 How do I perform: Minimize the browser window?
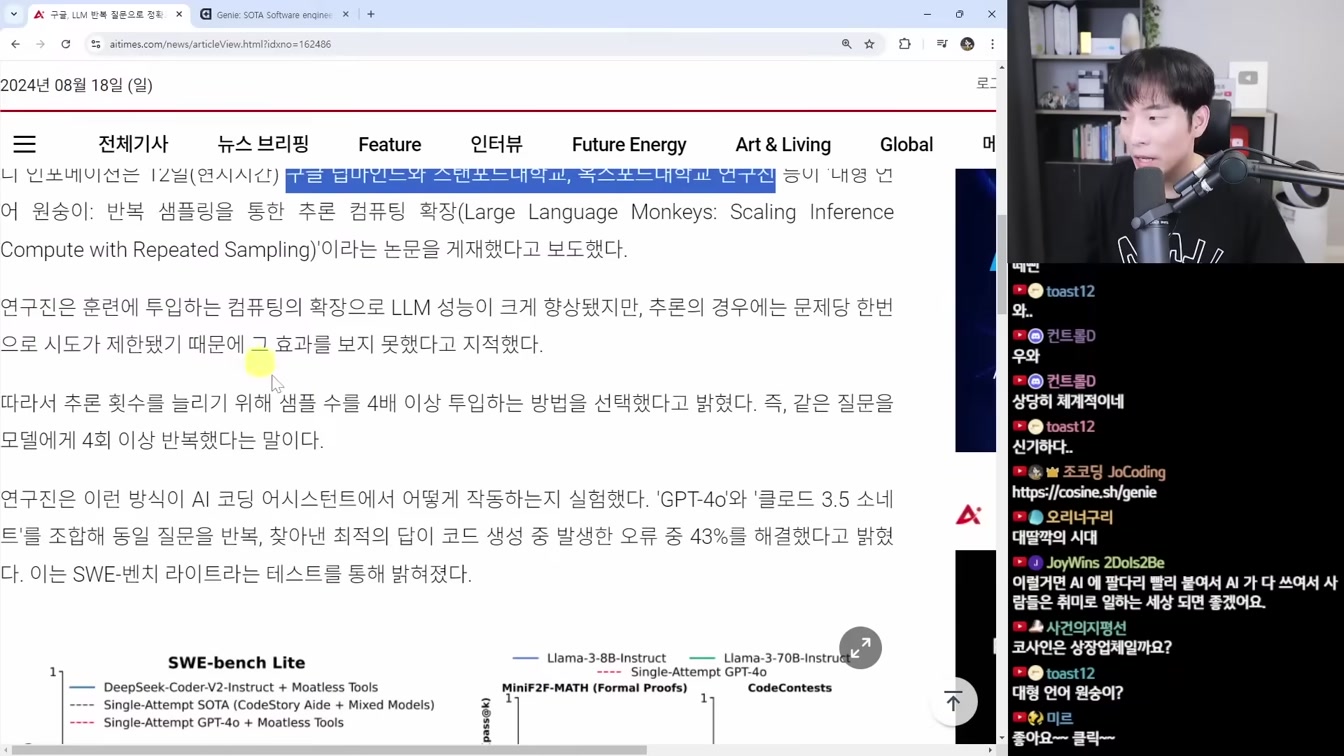point(927,15)
